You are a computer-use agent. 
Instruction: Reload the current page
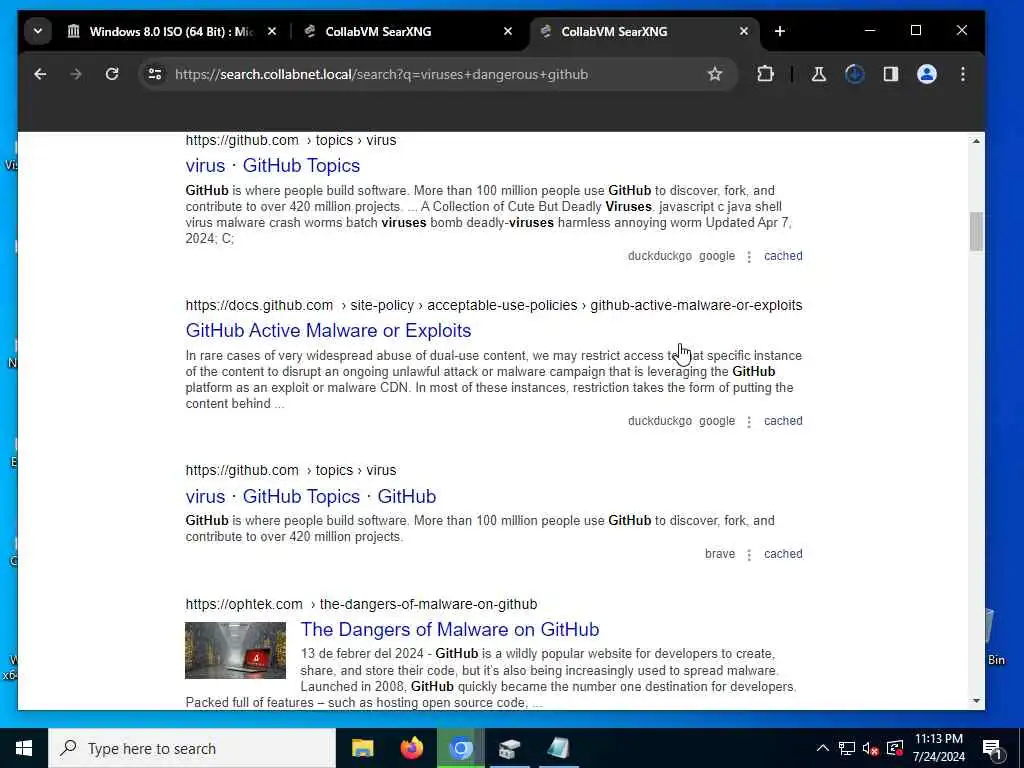click(x=112, y=74)
